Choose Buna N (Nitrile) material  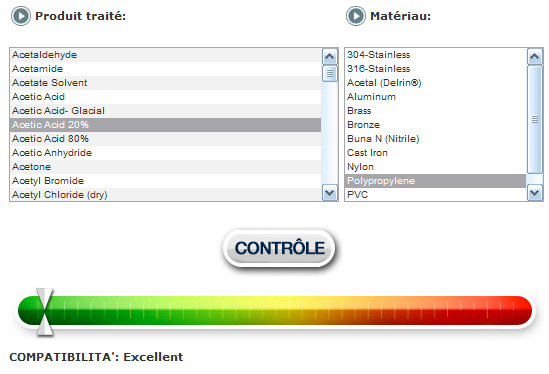point(436,139)
